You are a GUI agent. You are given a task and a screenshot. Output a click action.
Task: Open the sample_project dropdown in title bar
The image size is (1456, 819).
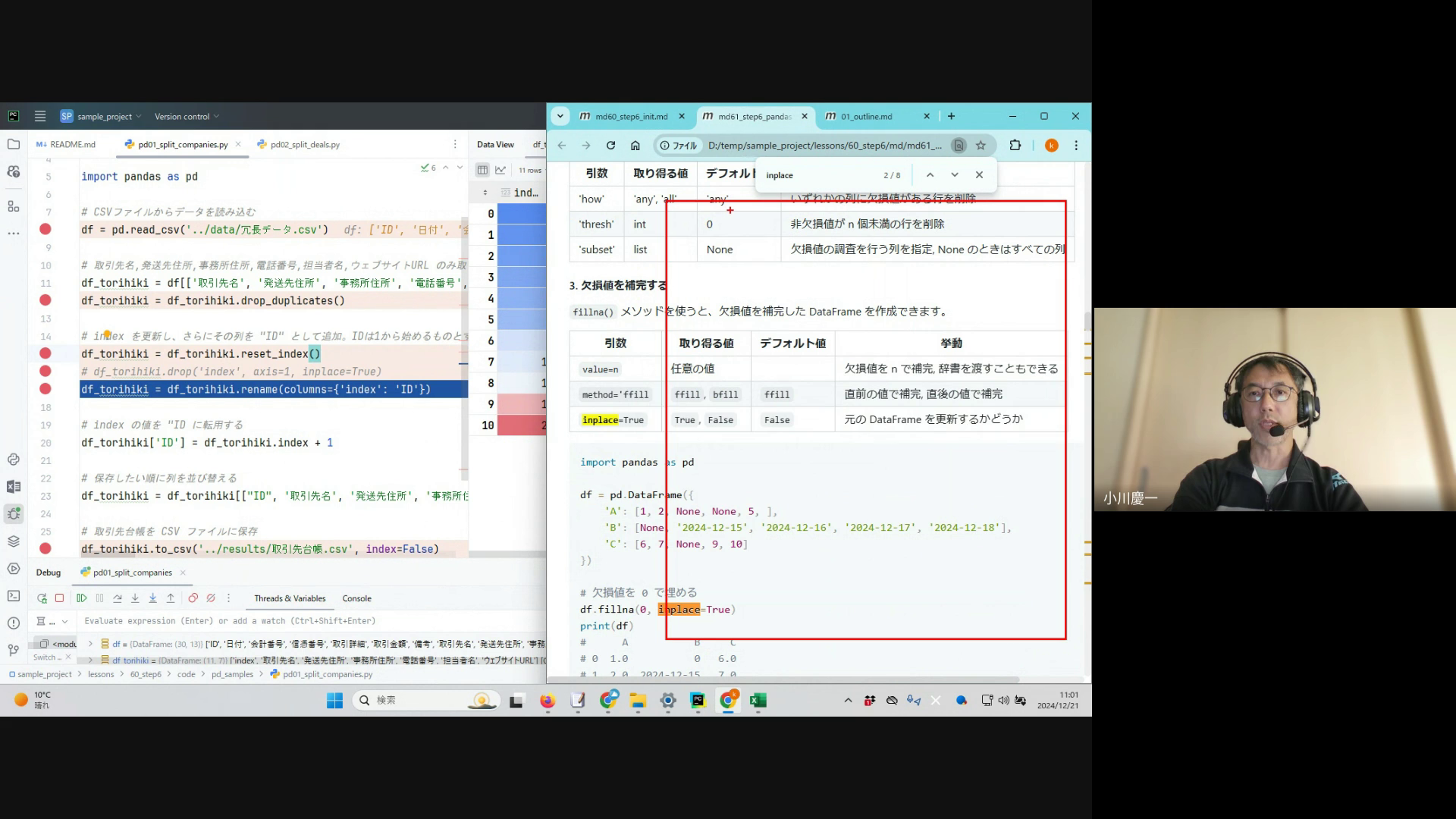point(105,117)
